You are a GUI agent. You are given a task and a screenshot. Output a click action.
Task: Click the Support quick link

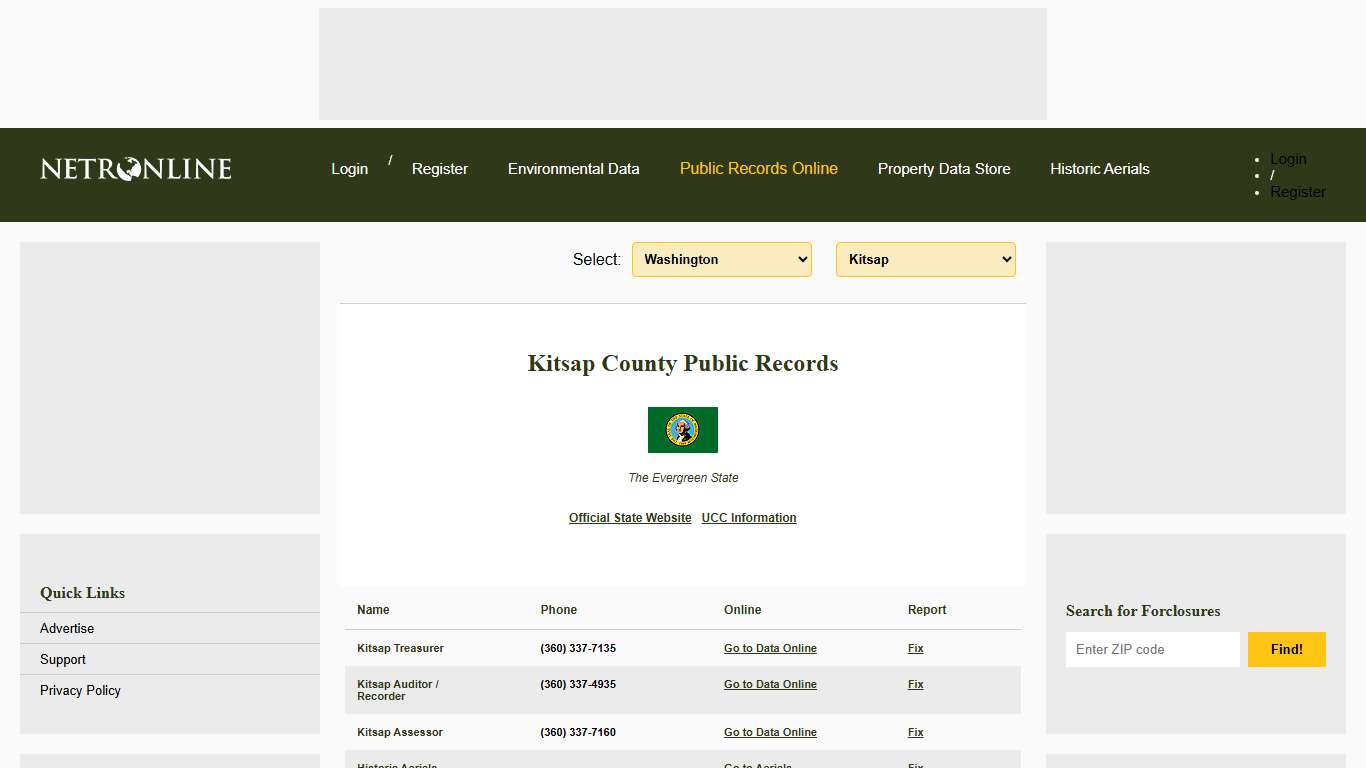pos(62,659)
